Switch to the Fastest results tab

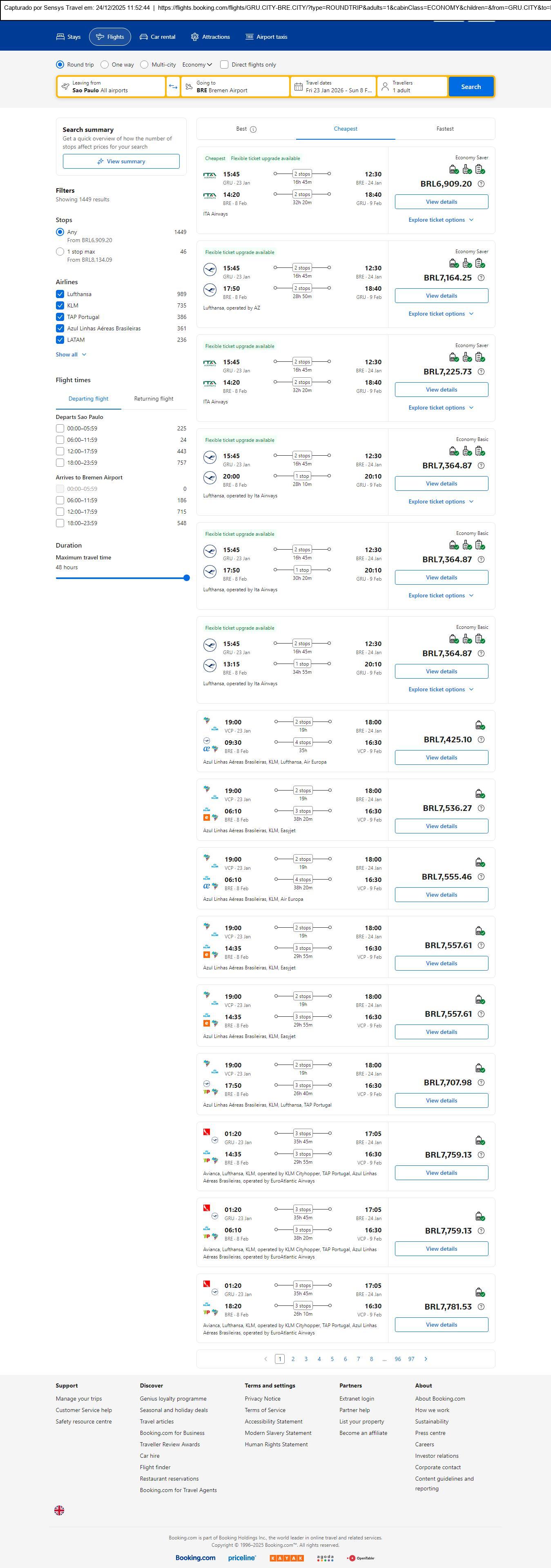coord(444,129)
